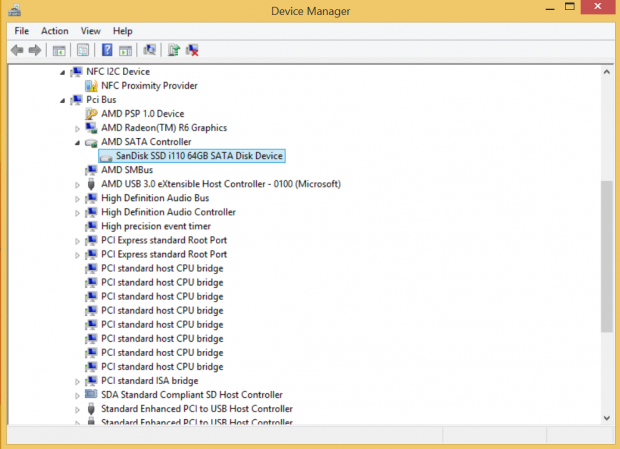This screenshot has height=449, width=620.
Task: Expand AMD USB 3.0 eXtensible Host Controller
Action: (x=77, y=185)
